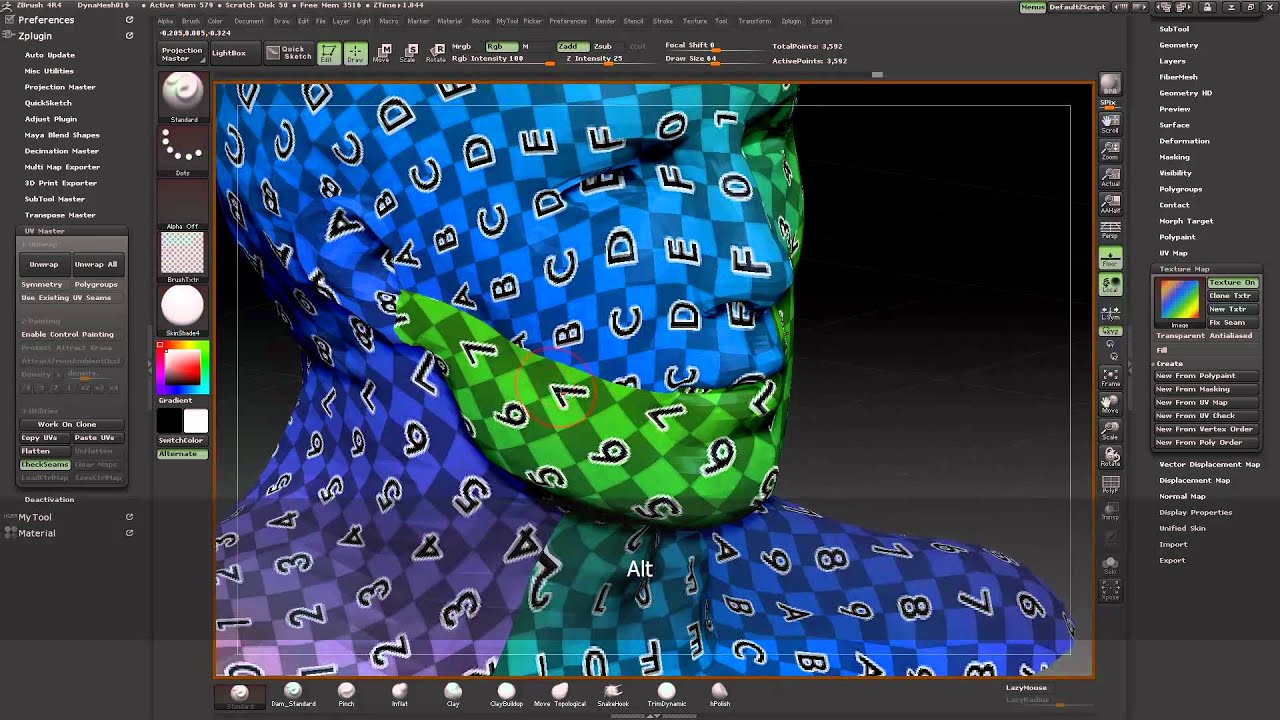This screenshot has width=1280, height=720.
Task: Click New From Polypaint button
Action: tap(1206, 376)
